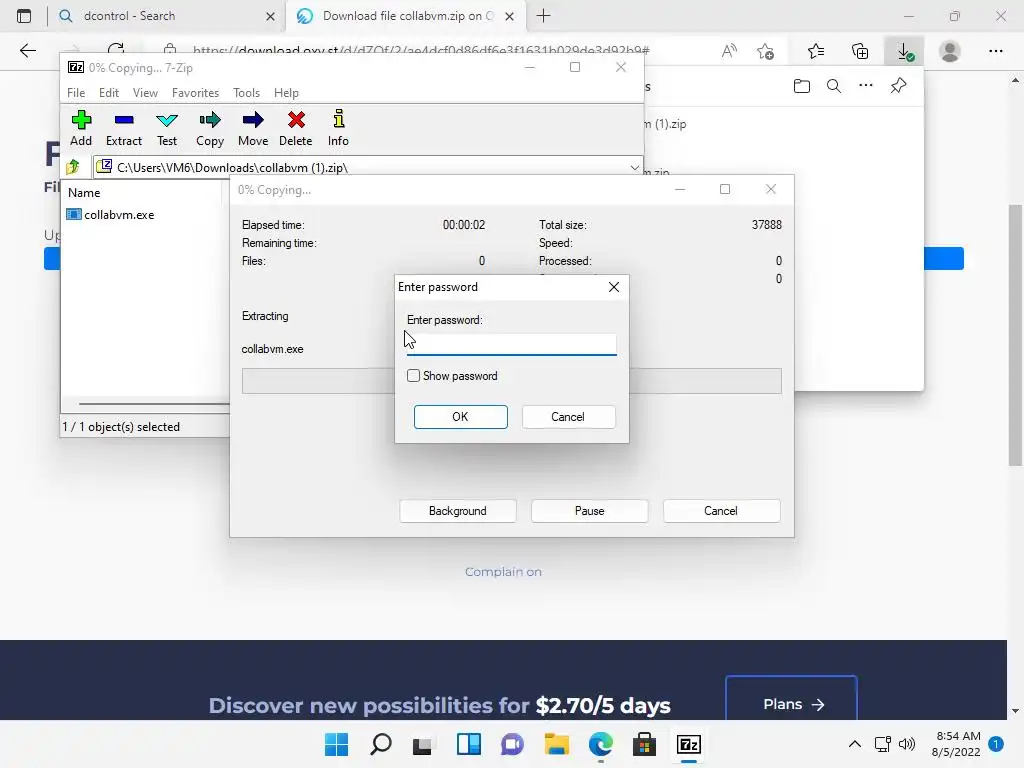Viewport: 1024px width, 768px height.
Task: Click the Edge address bar URL
Action: click(x=421, y=51)
